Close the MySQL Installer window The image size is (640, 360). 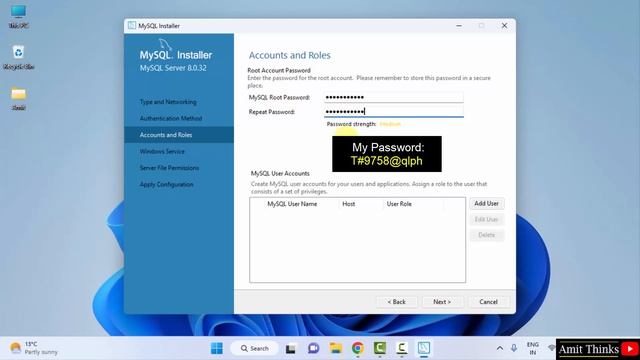pos(504,25)
